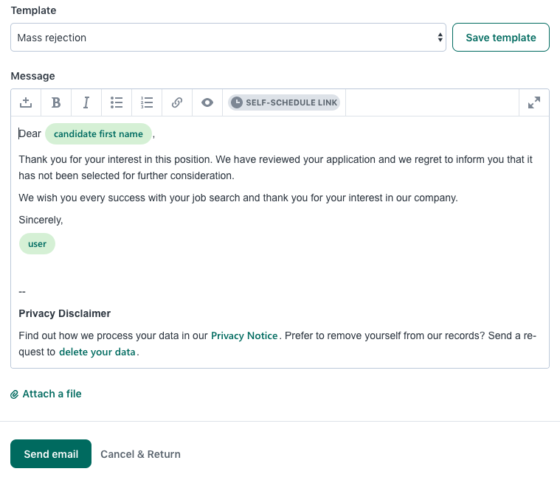560x477 pixels.
Task: Insert a self-schedule link
Action: point(284,102)
